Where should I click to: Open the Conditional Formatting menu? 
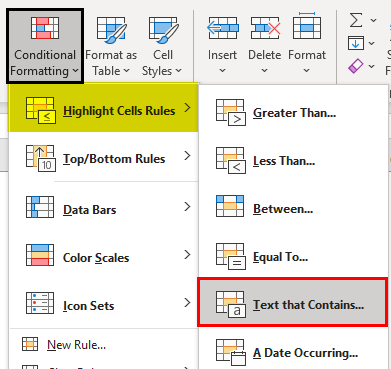(45, 46)
